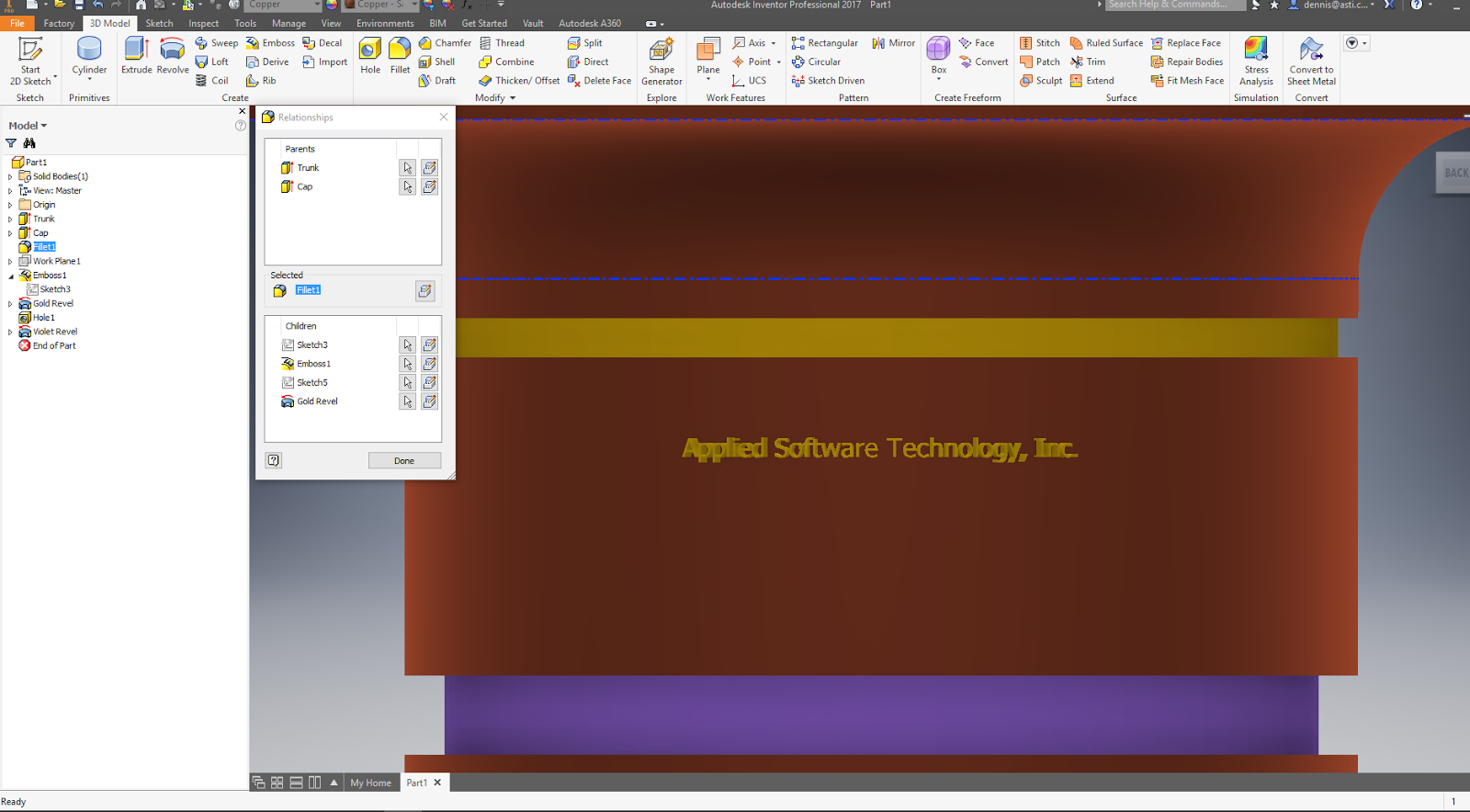Open the Manage ribbon tab

[288, 23]
